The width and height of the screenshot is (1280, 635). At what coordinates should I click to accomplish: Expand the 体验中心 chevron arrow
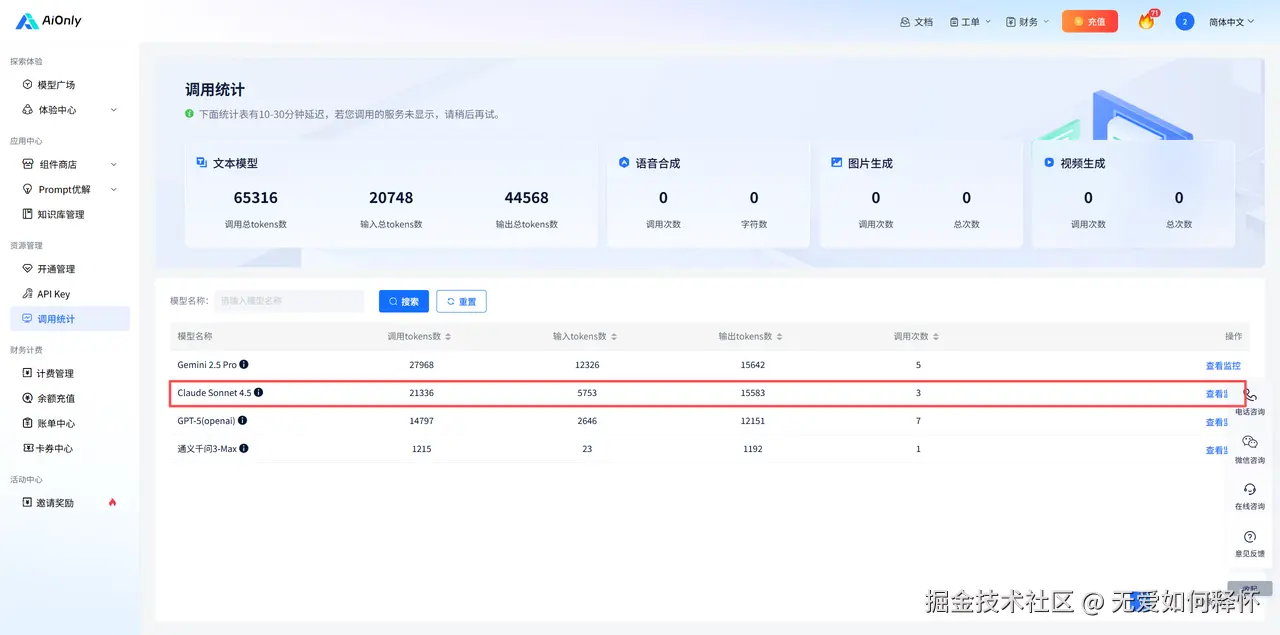[113, 110]
